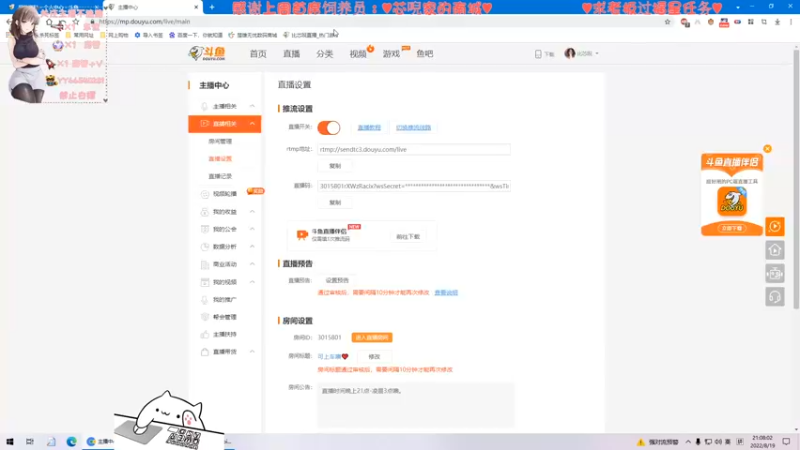The image size is (800, 450).
Task: Click the 我的推广 icon in sidebar
Action: [205, 299]
